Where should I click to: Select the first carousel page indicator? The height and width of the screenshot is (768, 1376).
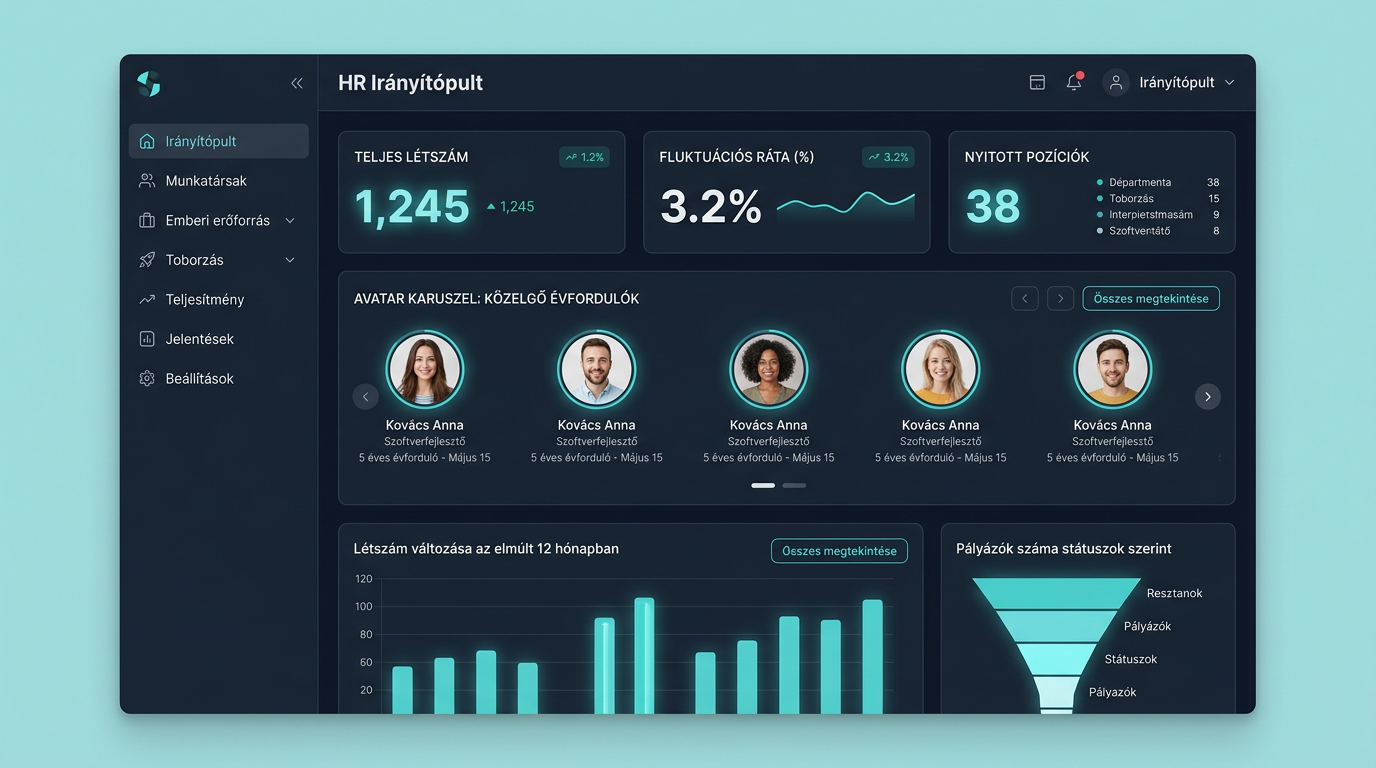coord(763,485)
